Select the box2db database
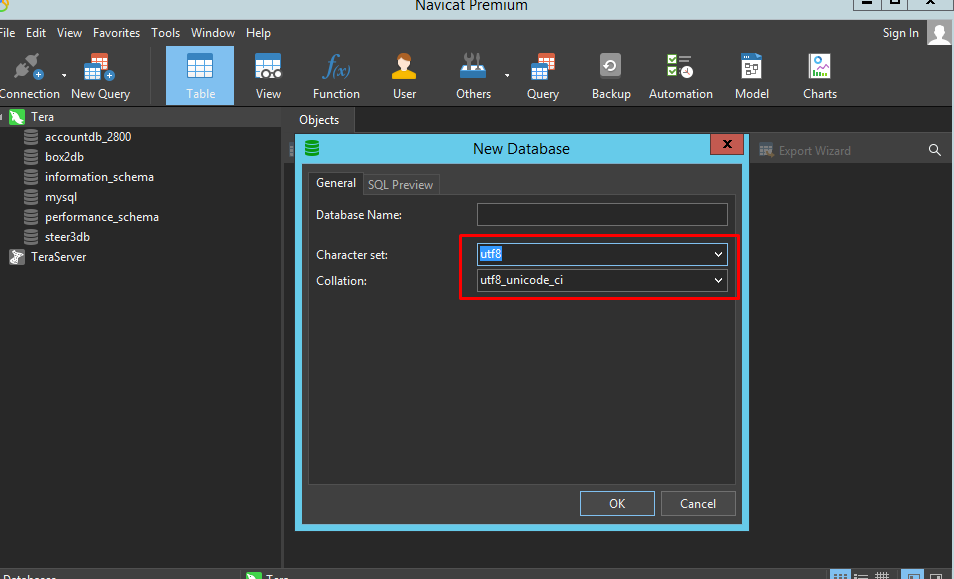This screenshot has width=954, height=579. coord(64,157)
